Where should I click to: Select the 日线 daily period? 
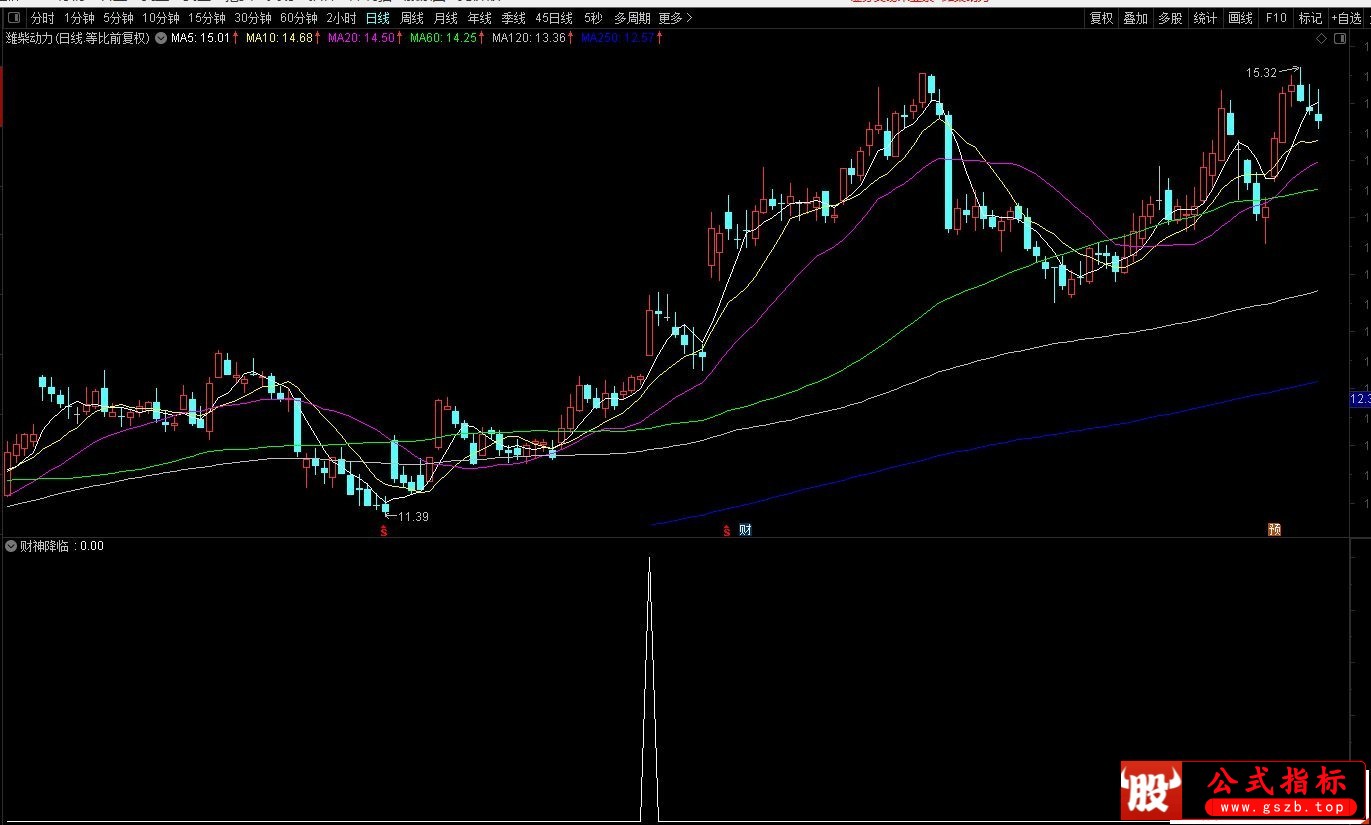pos(377,18)
